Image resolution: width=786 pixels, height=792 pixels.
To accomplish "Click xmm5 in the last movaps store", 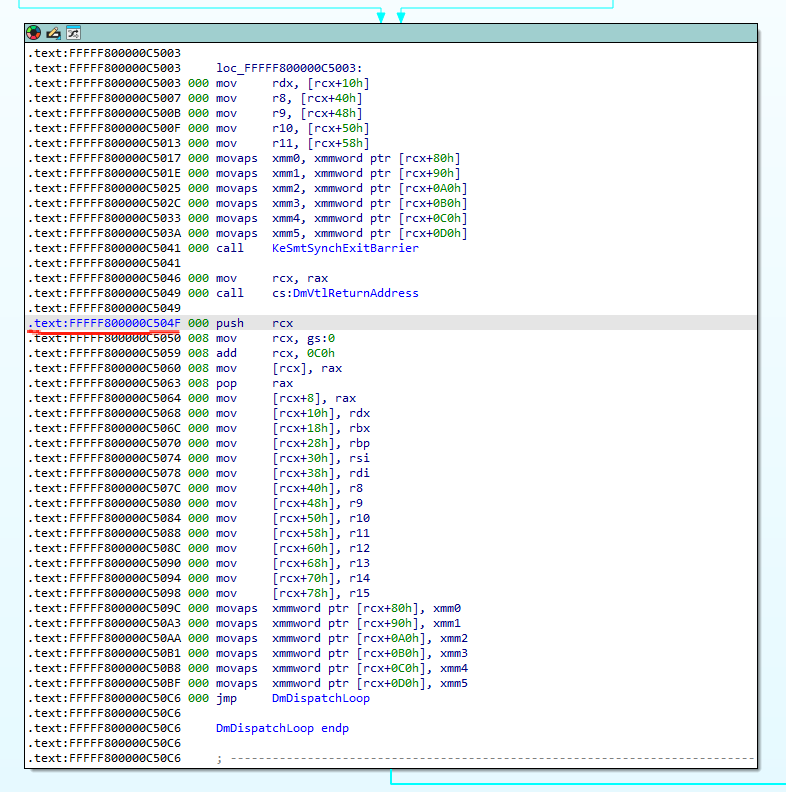I will 453,683.
